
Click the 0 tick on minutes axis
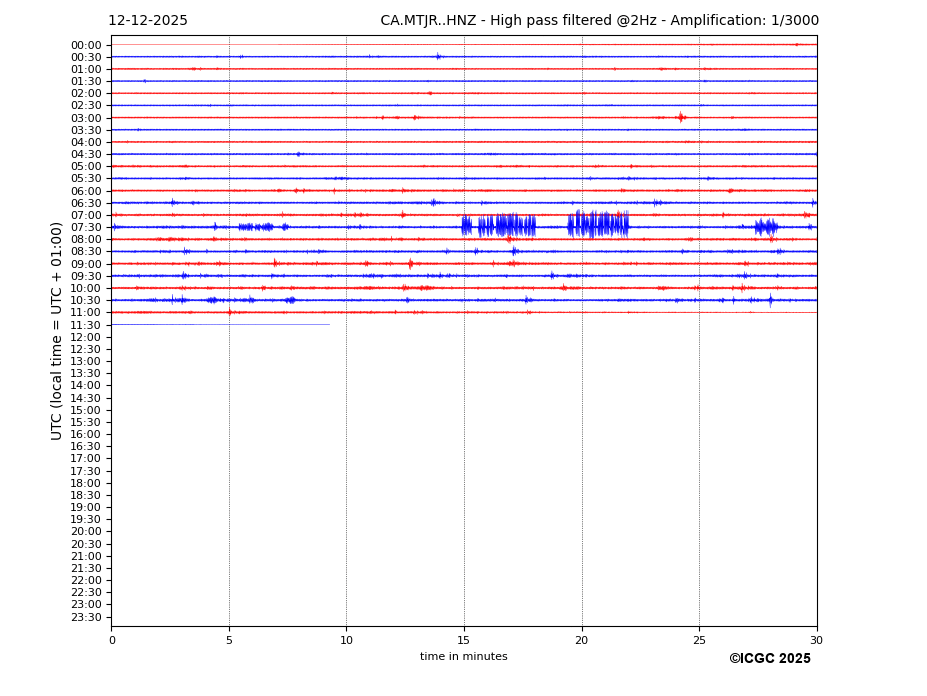pyautogui.click(x=112, y=640)
